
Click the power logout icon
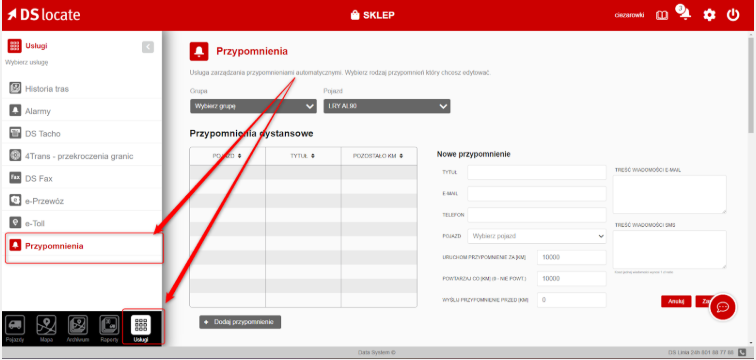pos(733,15)
